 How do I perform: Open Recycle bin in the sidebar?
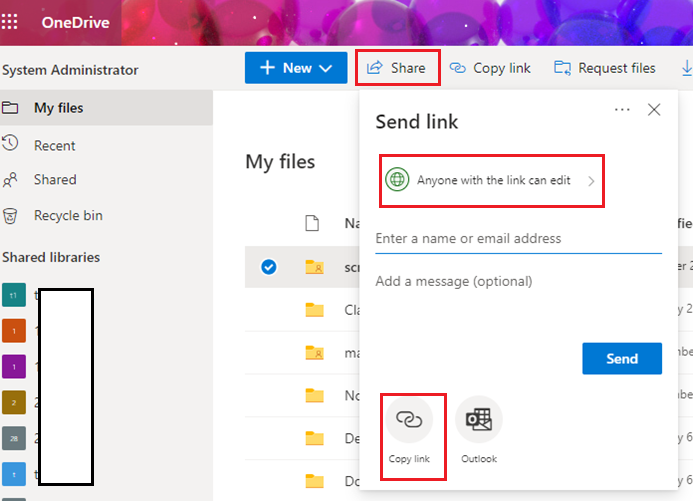pos(68,216)
